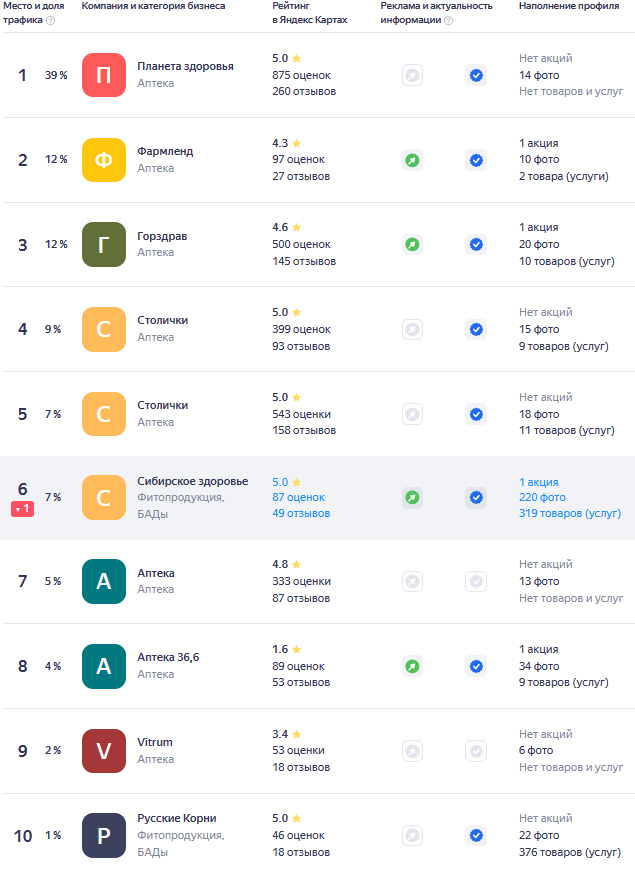Click the 376 товаров (услуг) text
The image size is (635, 875).
point(570,852)
